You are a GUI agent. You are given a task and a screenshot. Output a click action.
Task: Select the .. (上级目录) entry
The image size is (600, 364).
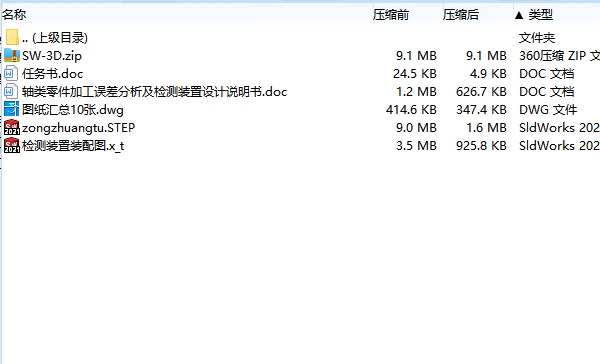(x=55, y=38)
